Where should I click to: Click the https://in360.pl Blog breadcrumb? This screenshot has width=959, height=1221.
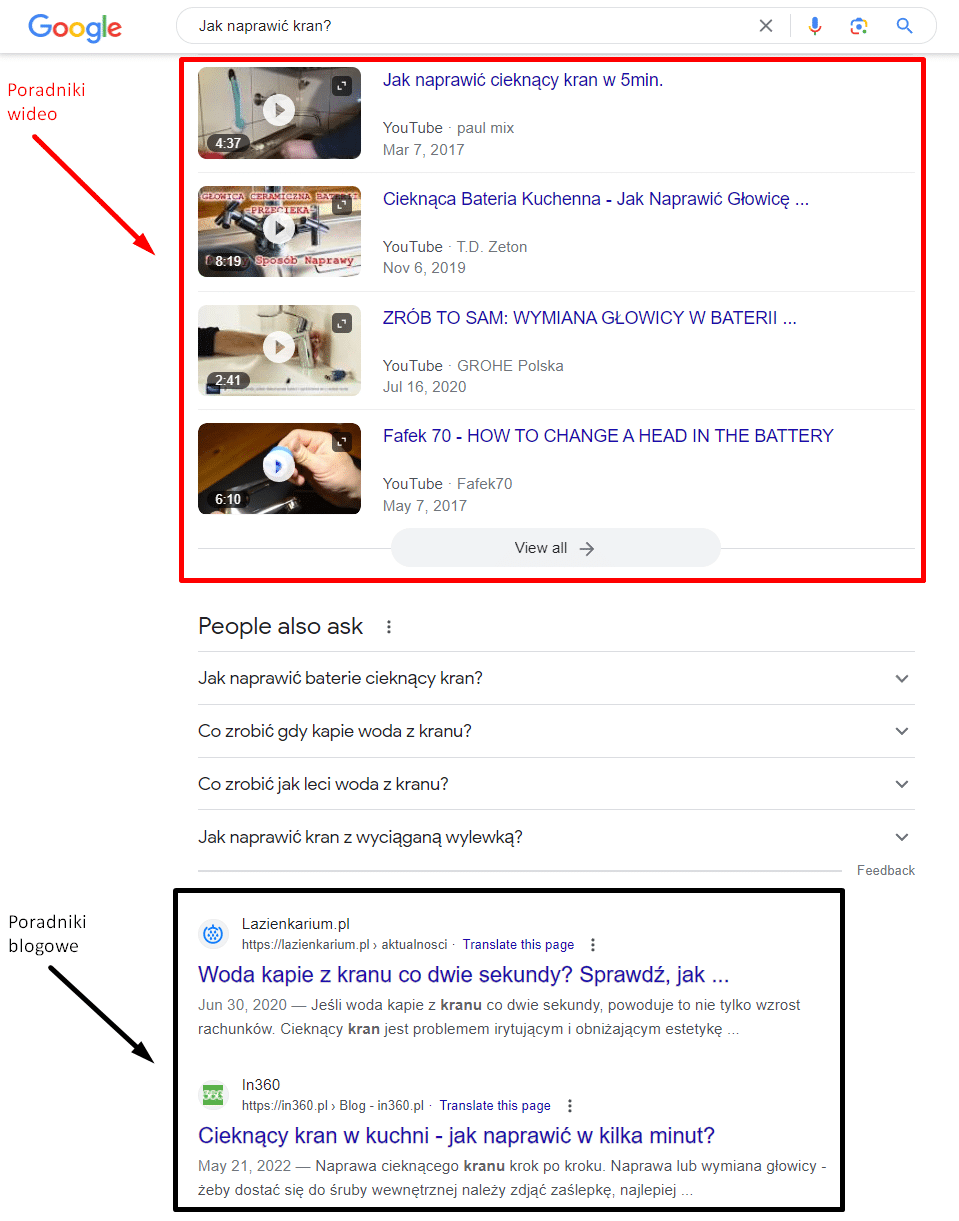(333, 1106)
